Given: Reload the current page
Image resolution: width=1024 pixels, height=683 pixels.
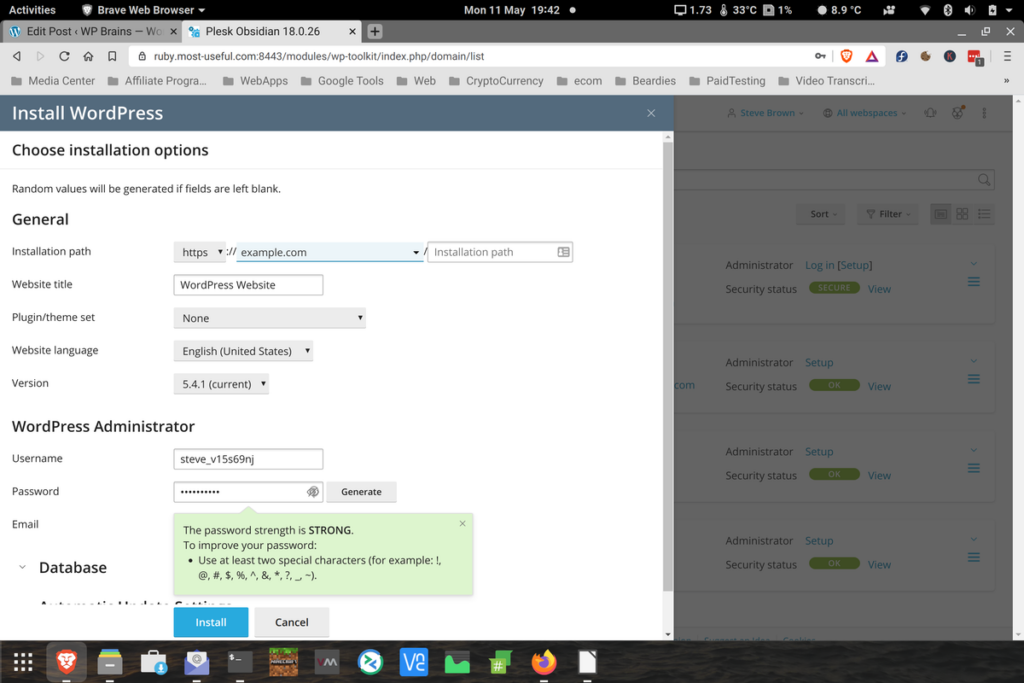Looking at the screenshot, I should [64, 56].
